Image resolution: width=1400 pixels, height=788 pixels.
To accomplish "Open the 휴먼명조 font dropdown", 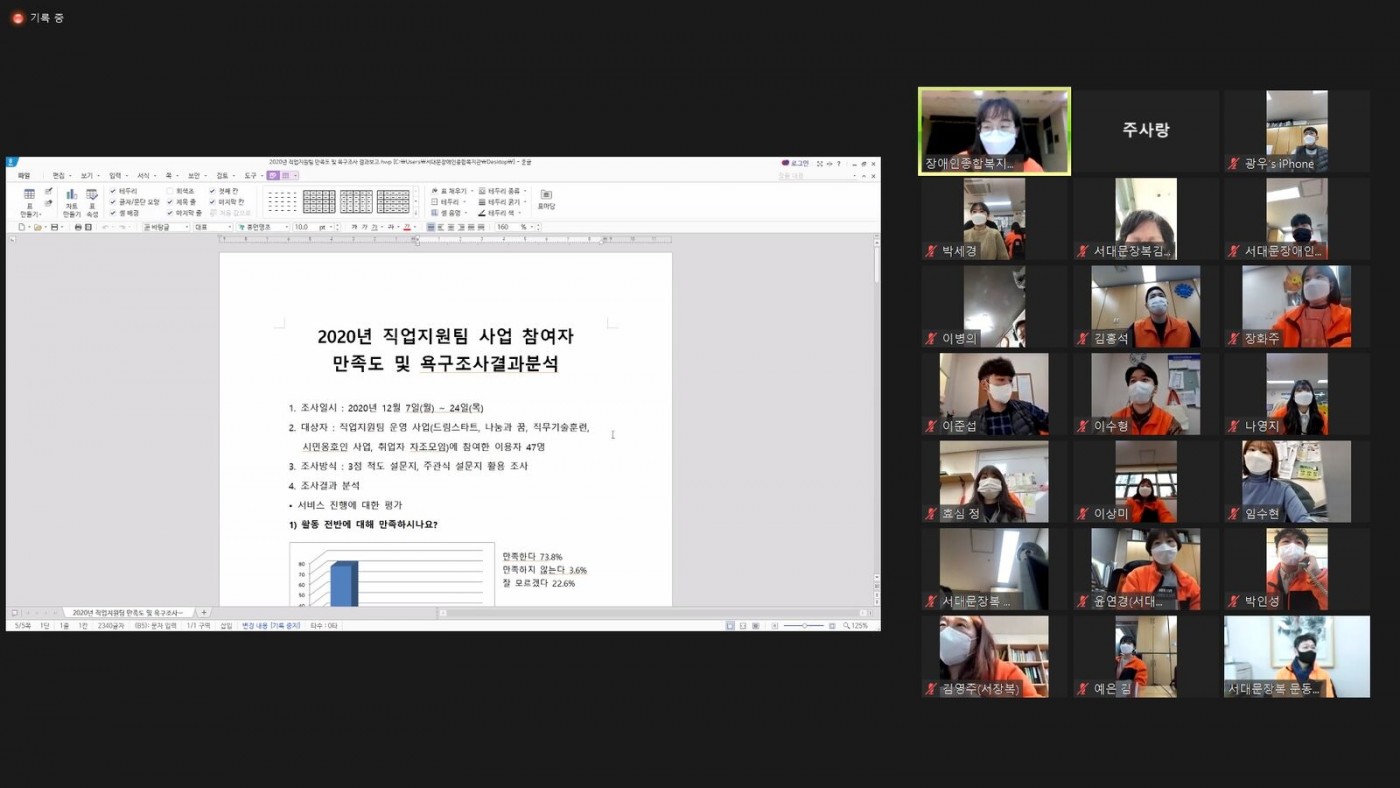I will pyautogui.click(x=262, y=227).
